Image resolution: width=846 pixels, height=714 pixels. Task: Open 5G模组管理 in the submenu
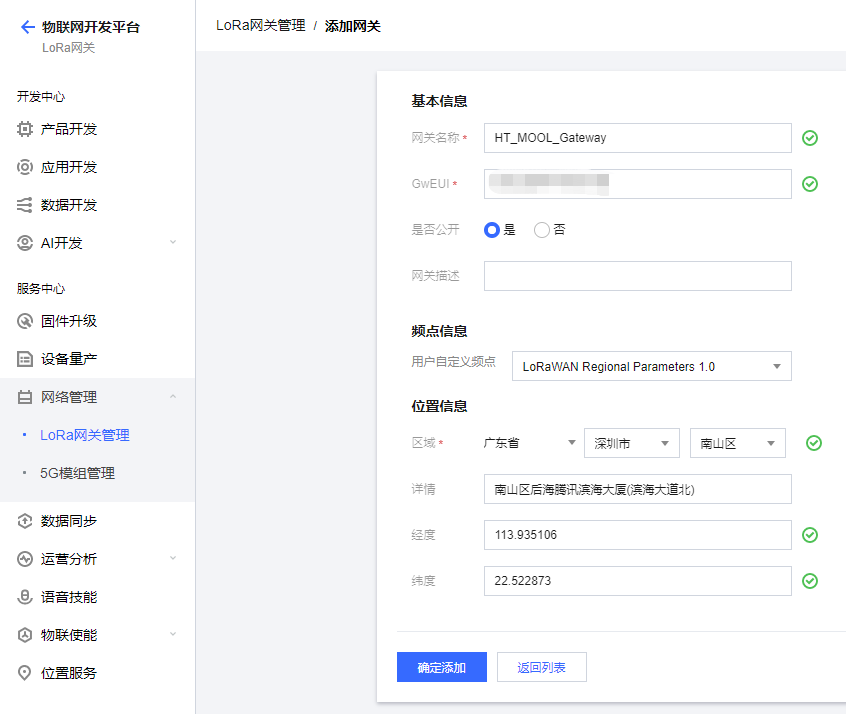click(87, 472)
